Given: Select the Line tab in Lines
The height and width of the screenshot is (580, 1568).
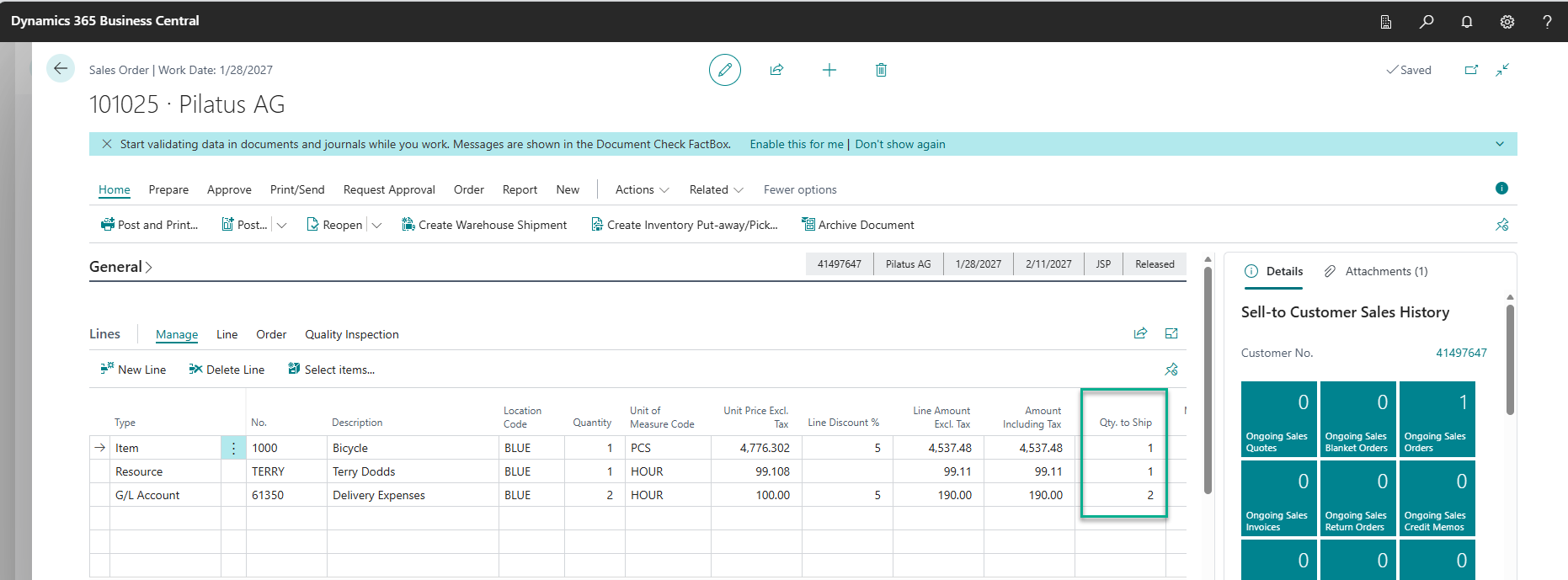Looking at the screenshot, I should (x=227, y=334).
